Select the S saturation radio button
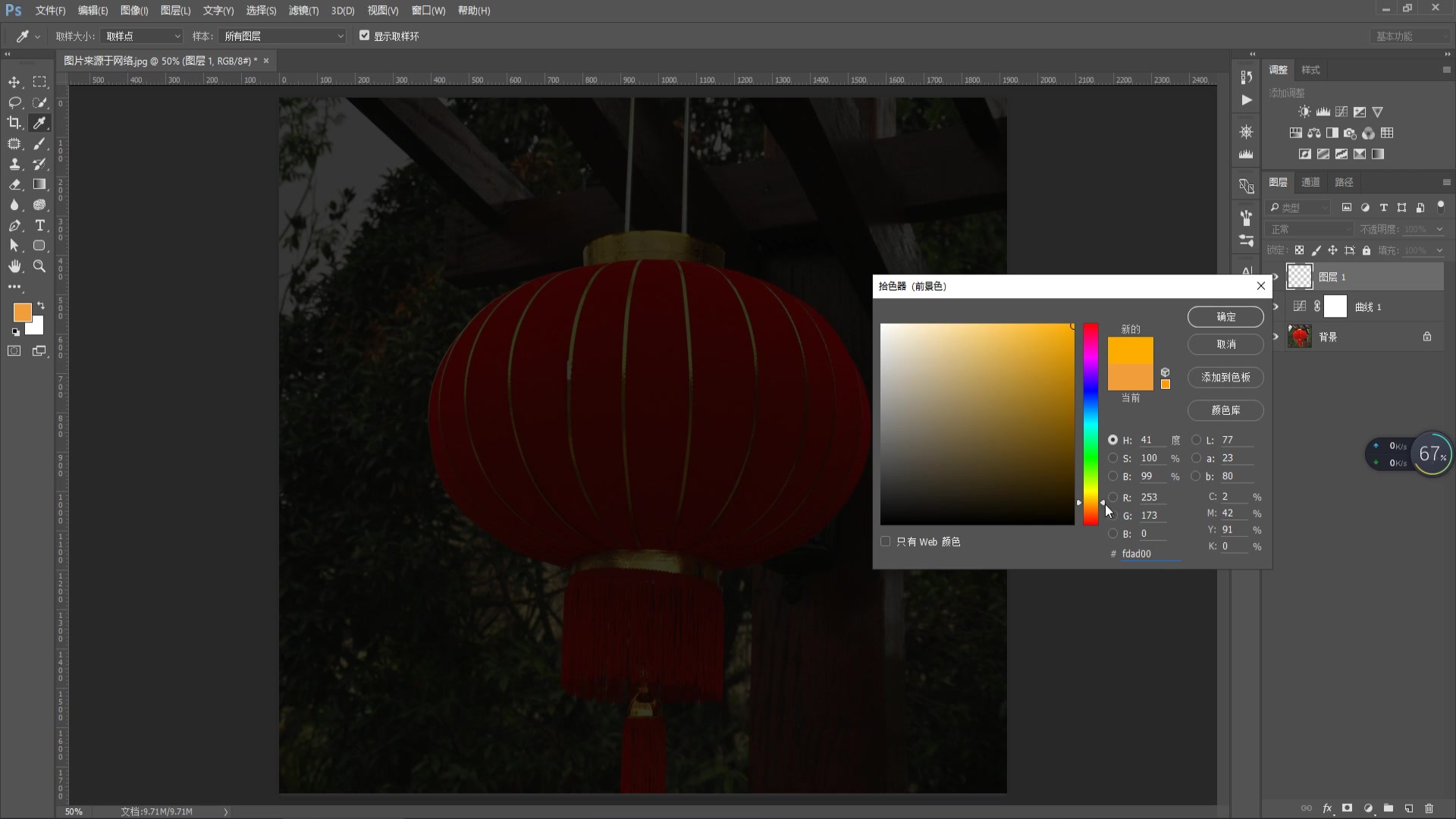Viewport: 1456px width, 819px height. pos(1112,458)
